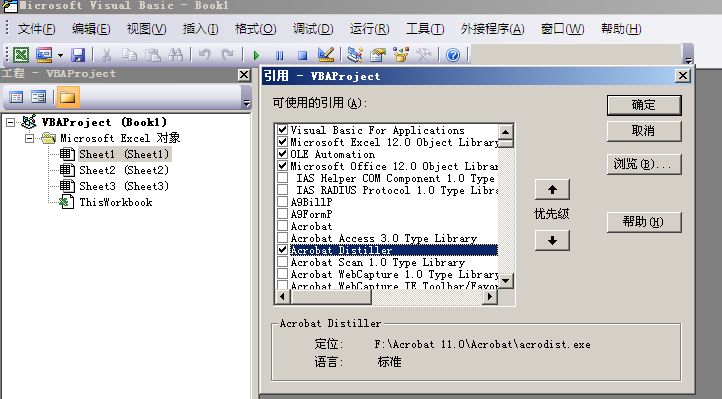
Task: Click the Break pause icon
Action: pyautogui.click(x=279, y=56)
